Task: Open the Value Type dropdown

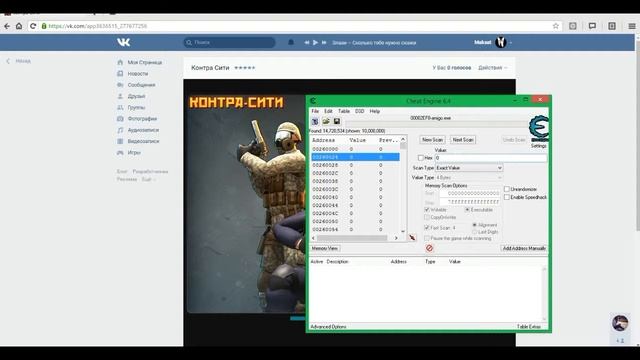Action: pyautogui.click(x=469, y=178)
